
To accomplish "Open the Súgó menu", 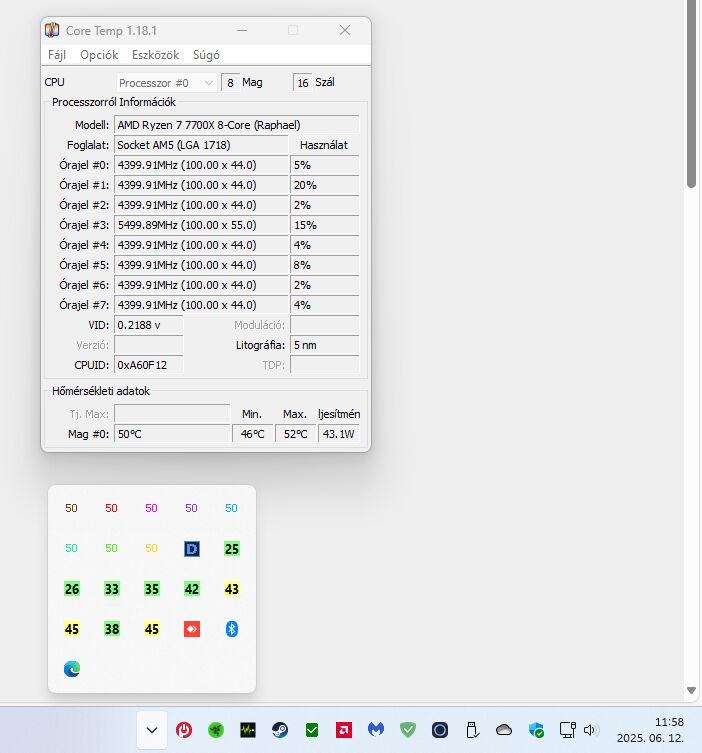I will pos(206,55).
